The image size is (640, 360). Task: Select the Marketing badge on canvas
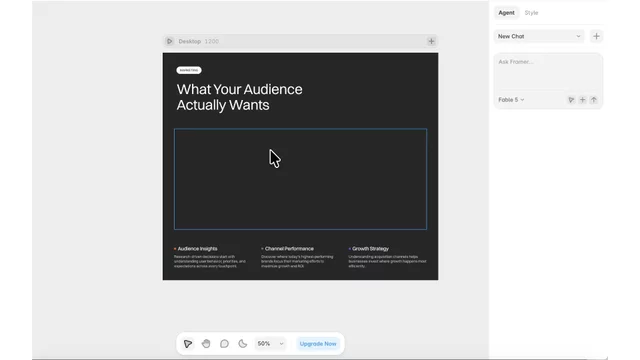pos(189,70)
